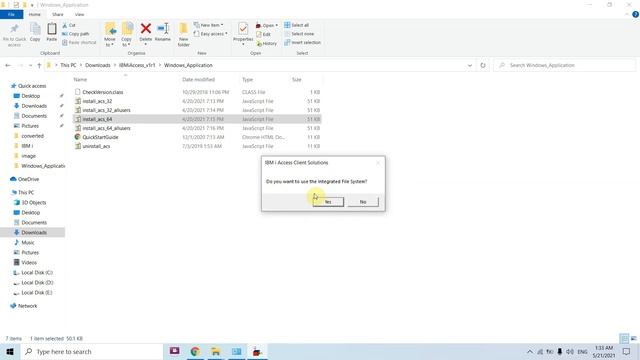Click History in the Open group
640x360 pixels.
267,43
